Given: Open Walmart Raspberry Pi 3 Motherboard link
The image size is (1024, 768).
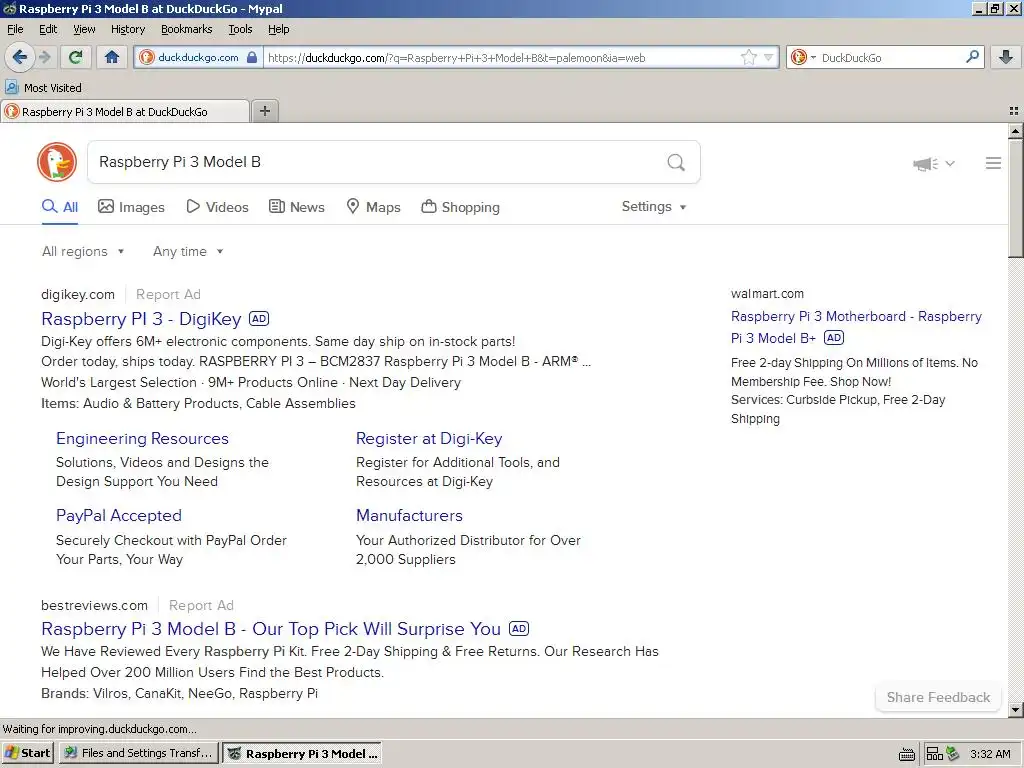Looking at the screenshot, I should [856, 327].
